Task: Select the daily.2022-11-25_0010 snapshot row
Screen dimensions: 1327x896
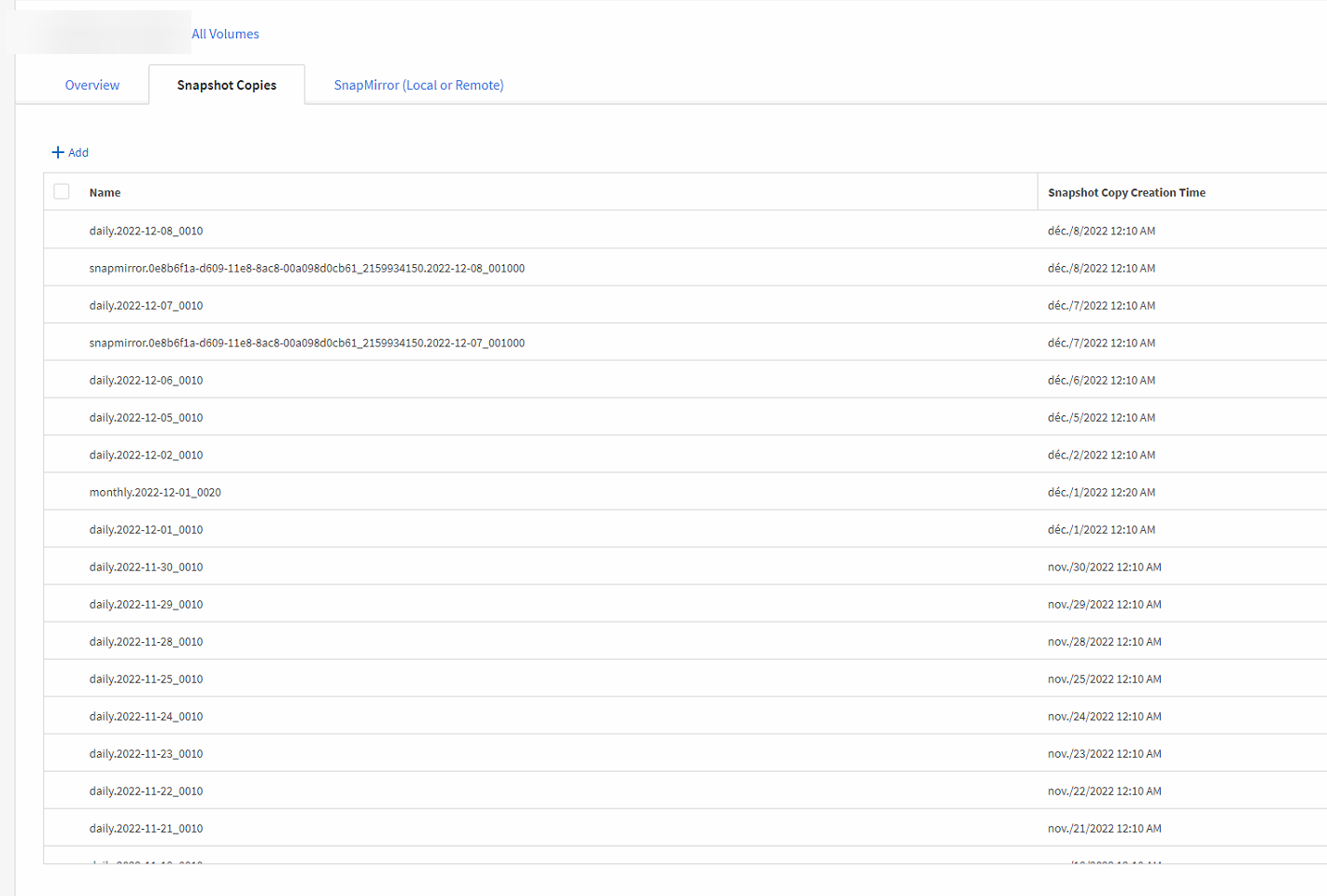Action: click(146, 679)
